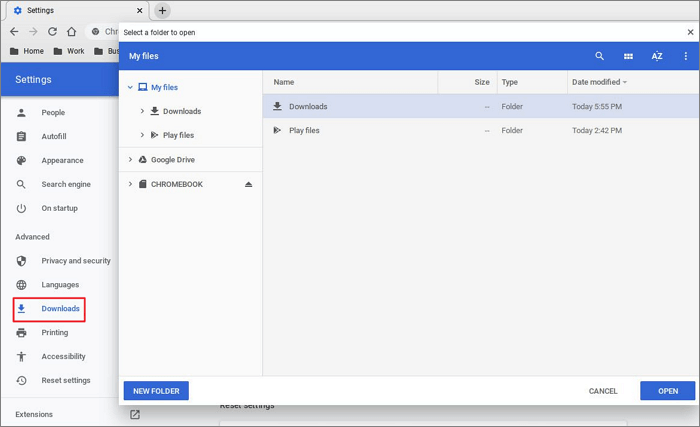Go to the Home page button
The width and height of the screenshot is (700, 427).
(71, 31)
